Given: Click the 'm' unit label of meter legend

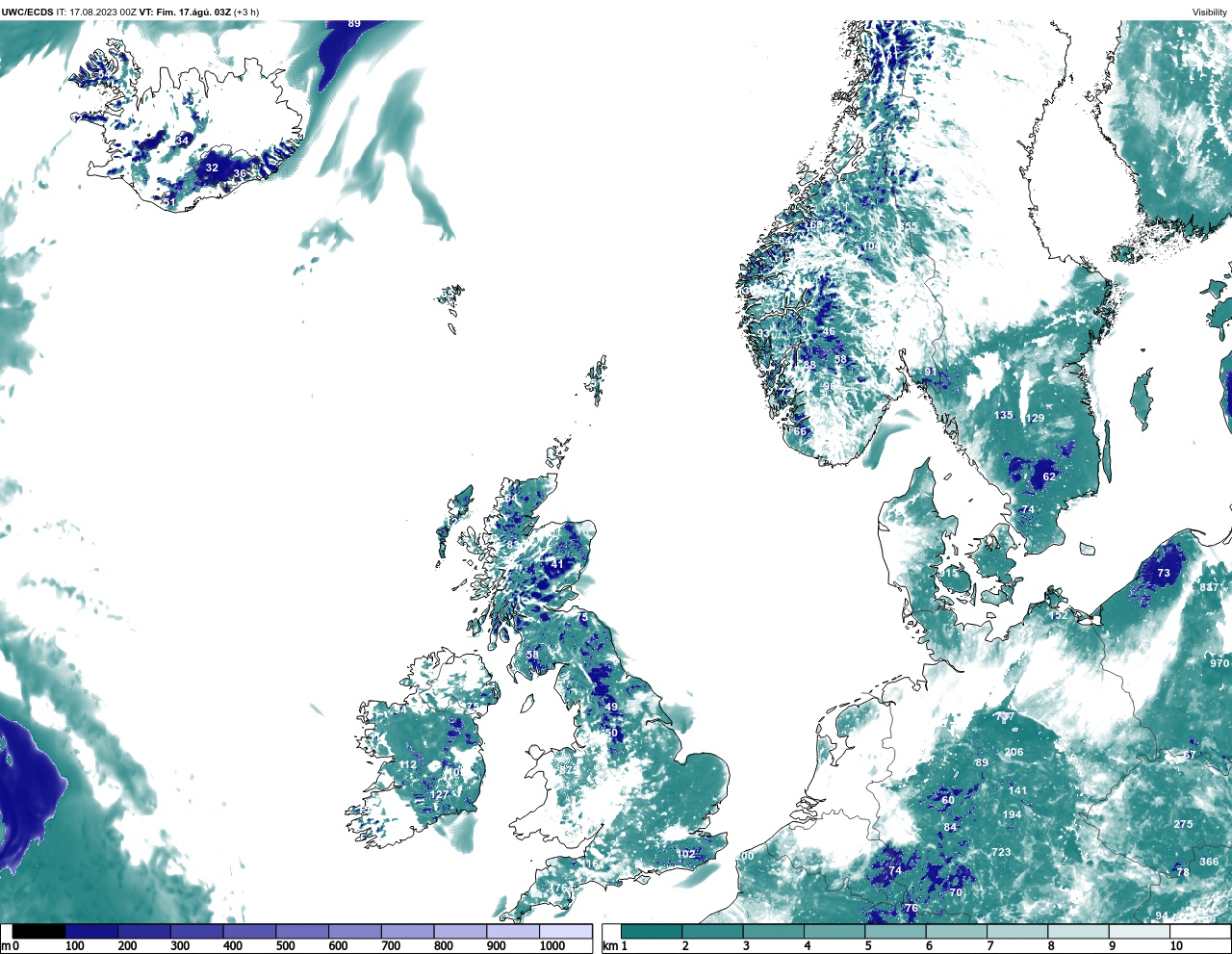Looking at the screenshot, I should (x=5, y=946).
